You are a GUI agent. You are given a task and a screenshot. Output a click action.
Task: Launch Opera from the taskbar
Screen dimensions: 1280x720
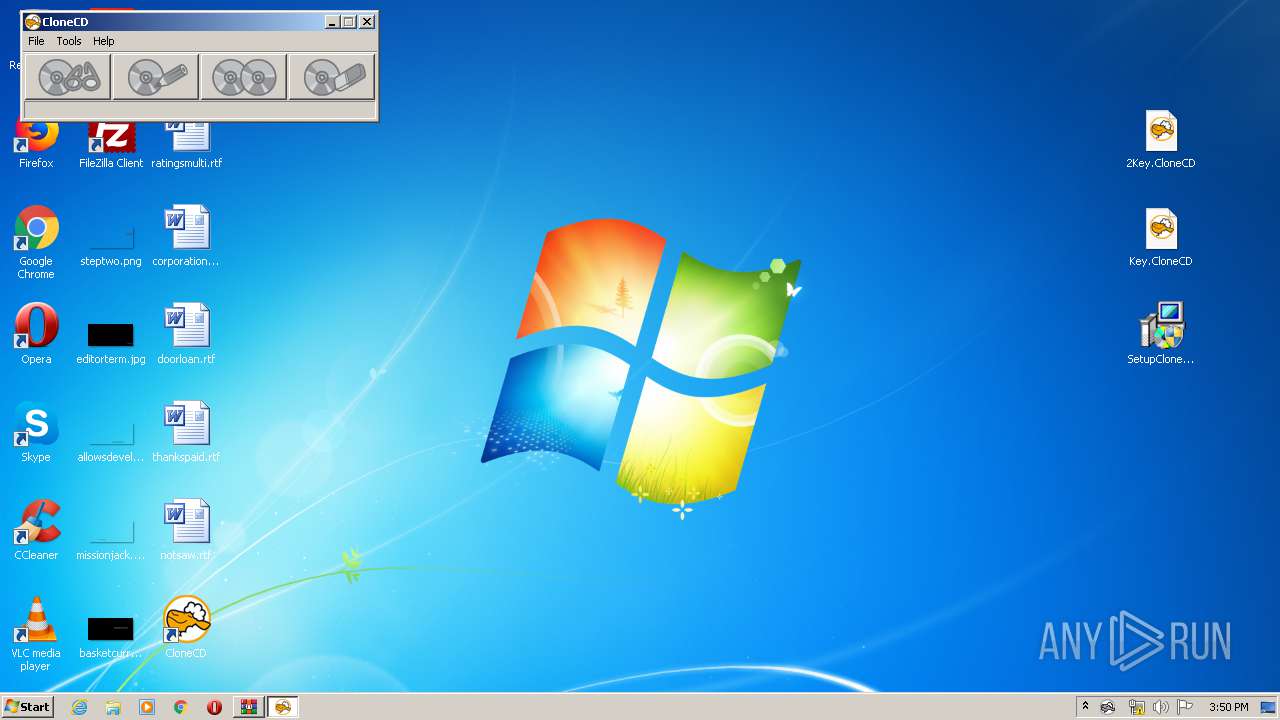pos(214,707)
